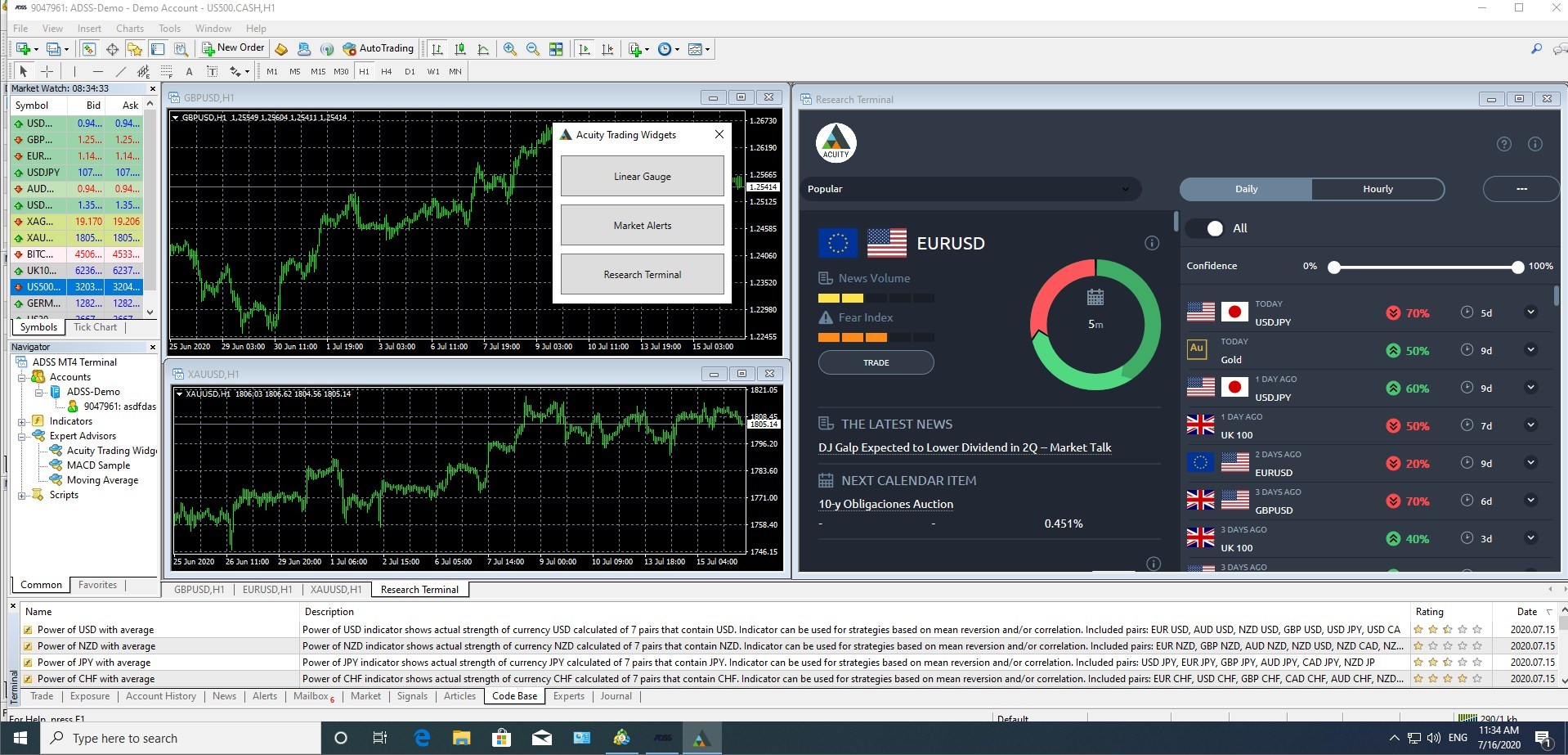Switch chart to bar chart mode
This screenshot has width=1568, height=755.
click(437, 49)
